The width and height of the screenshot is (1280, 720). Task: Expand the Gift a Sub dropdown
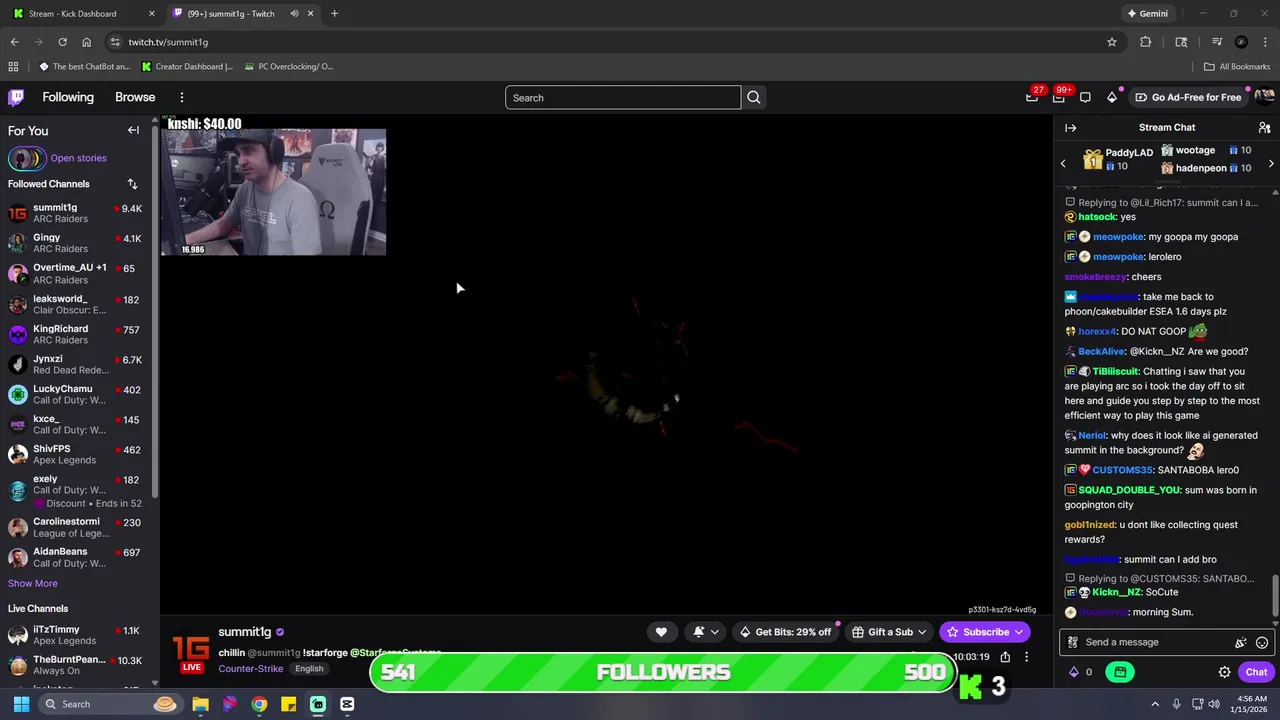point(921,632)
